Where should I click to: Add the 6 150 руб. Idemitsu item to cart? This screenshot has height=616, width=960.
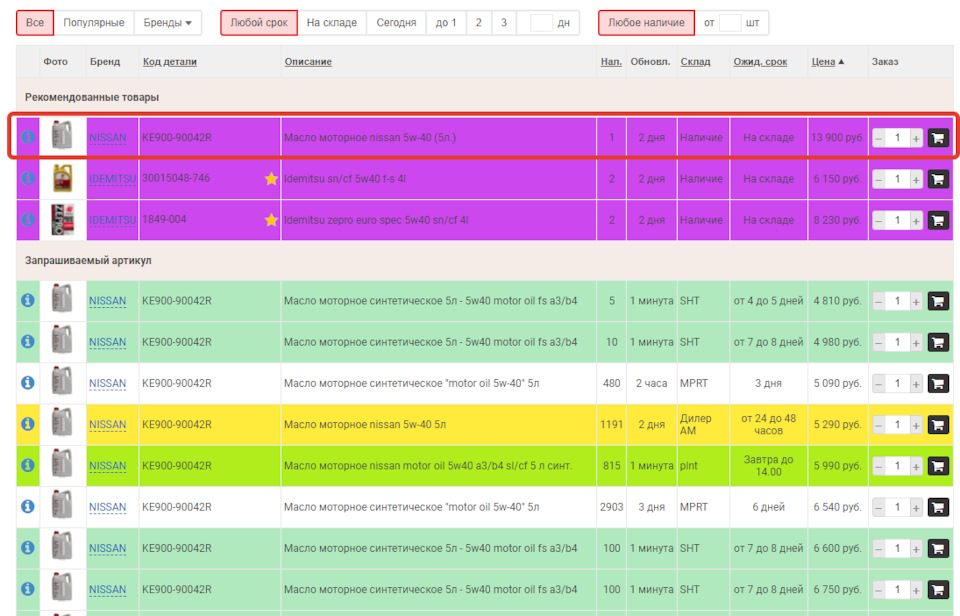tap(938, 179)
